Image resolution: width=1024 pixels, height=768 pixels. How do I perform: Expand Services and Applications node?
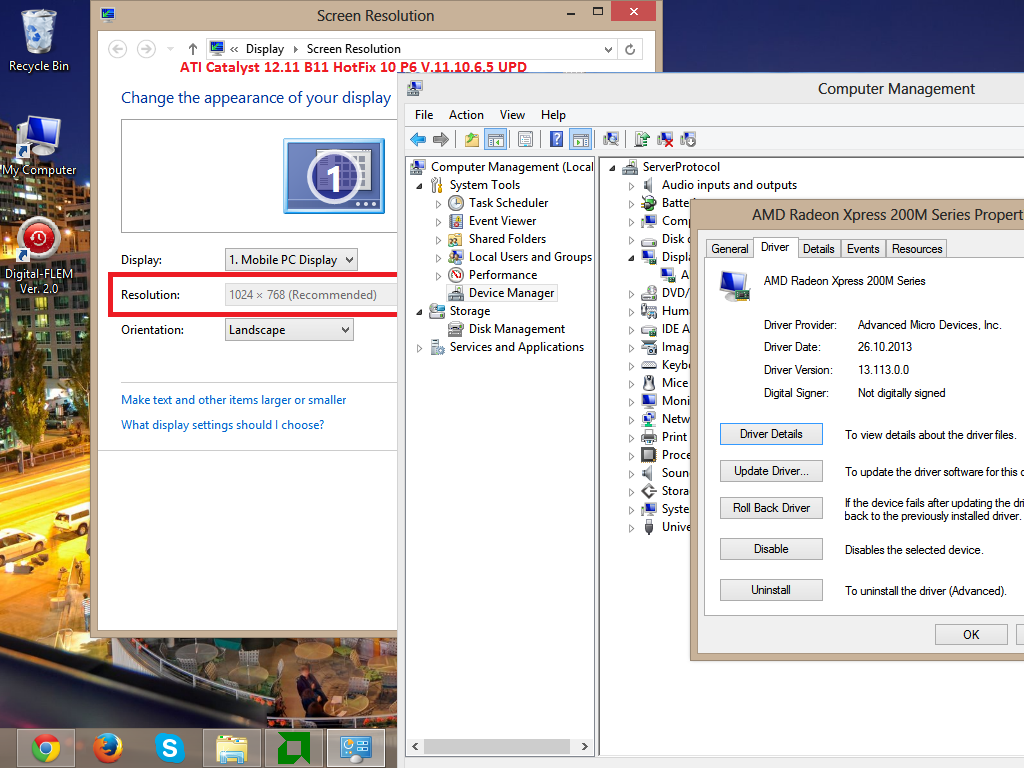pyautogui.click(x=419, y=348)
